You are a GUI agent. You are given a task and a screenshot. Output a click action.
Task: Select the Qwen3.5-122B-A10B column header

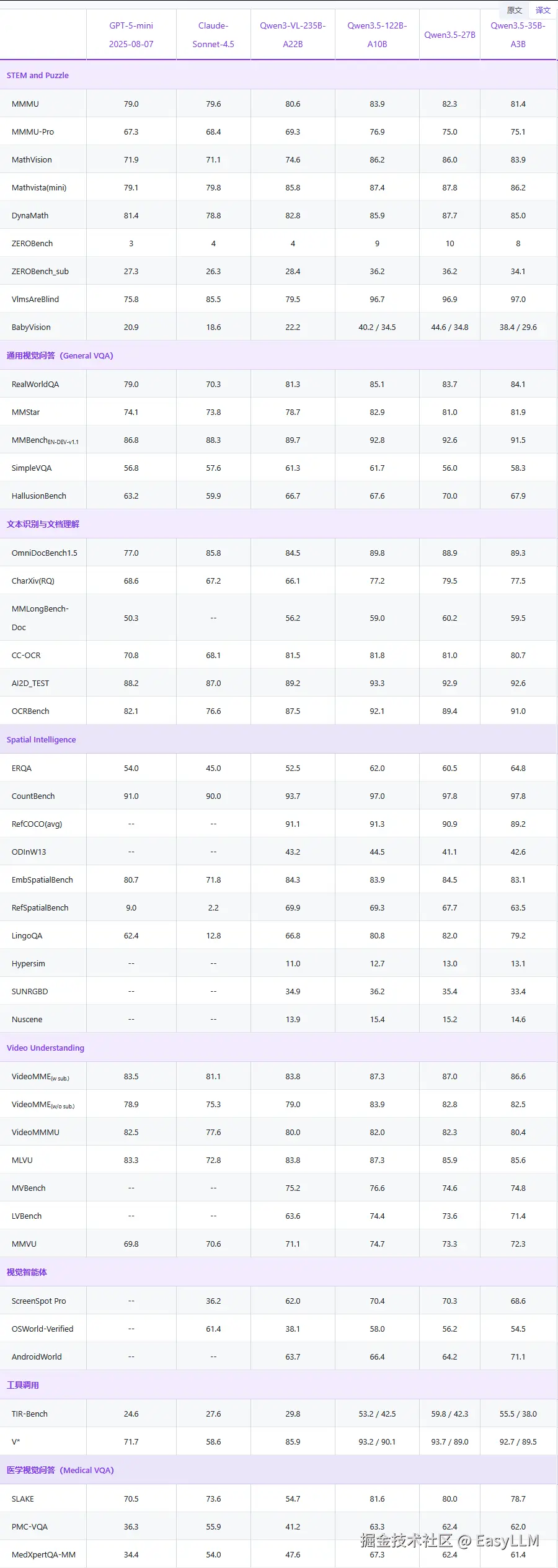(377, 35)
